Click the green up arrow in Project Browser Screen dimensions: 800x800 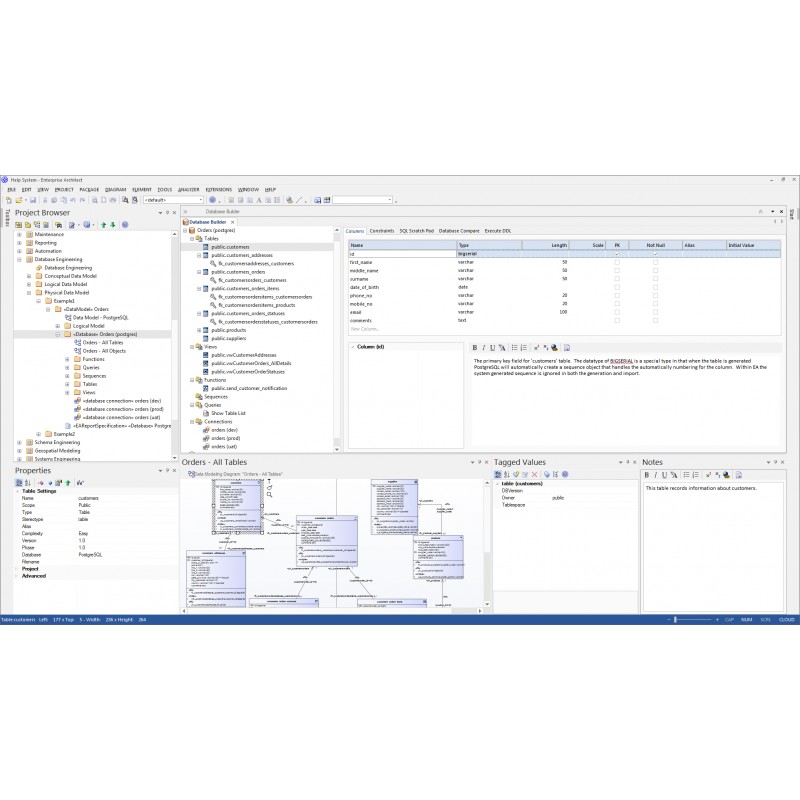click(103, 224)
